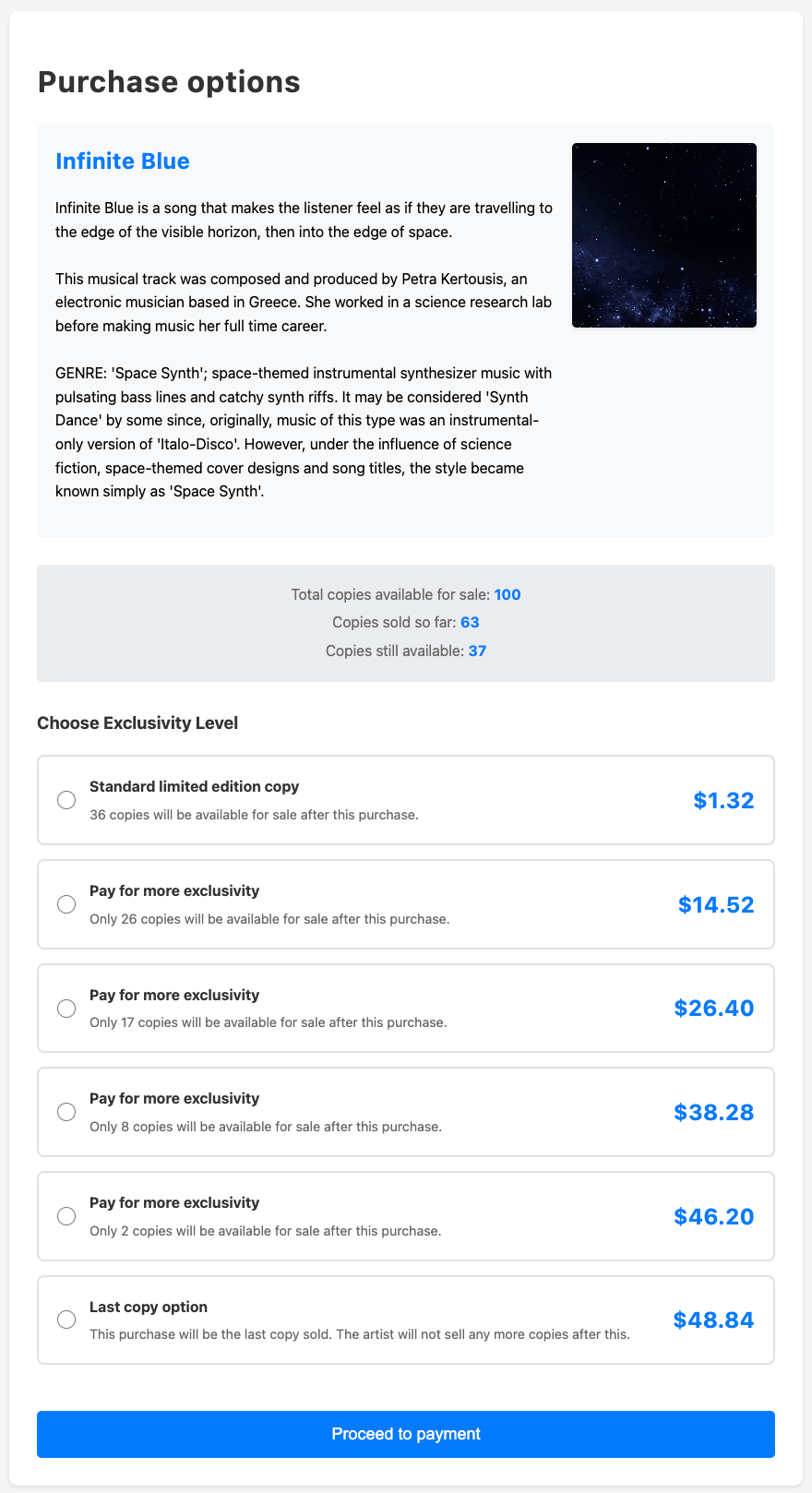
Task: Select the Standard limited edition copy option
Action: pos(66,800)
